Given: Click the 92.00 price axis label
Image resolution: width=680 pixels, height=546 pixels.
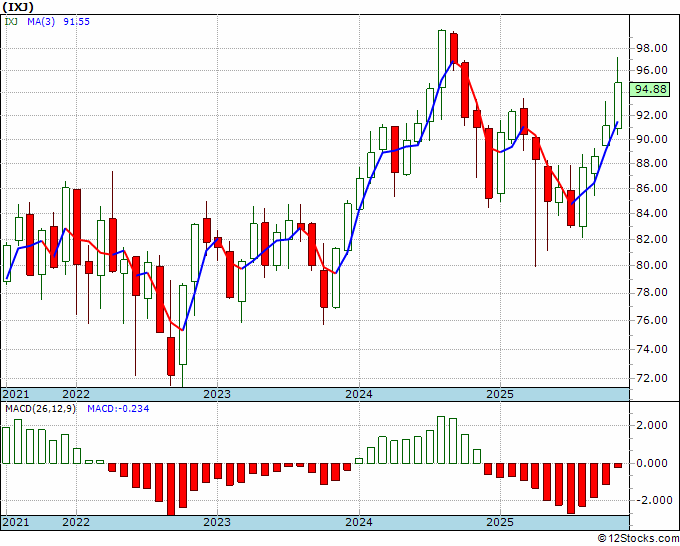Looking at the screenshot, I should (x=651, y=115).
